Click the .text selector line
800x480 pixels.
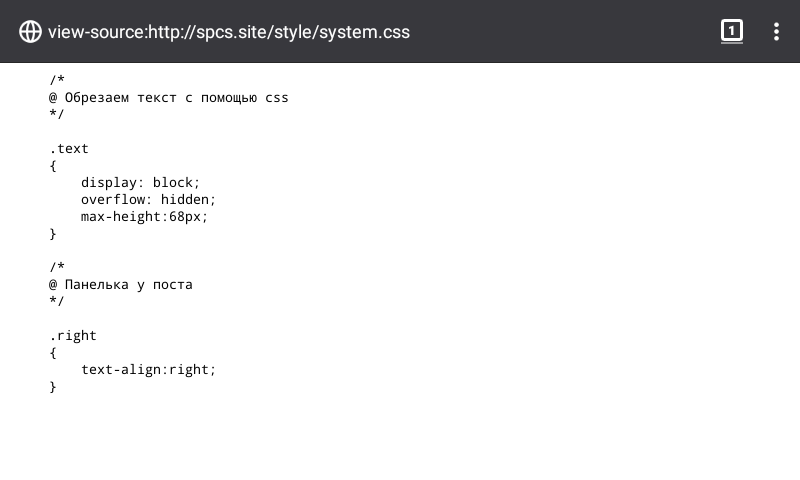[x=69, y=149]
